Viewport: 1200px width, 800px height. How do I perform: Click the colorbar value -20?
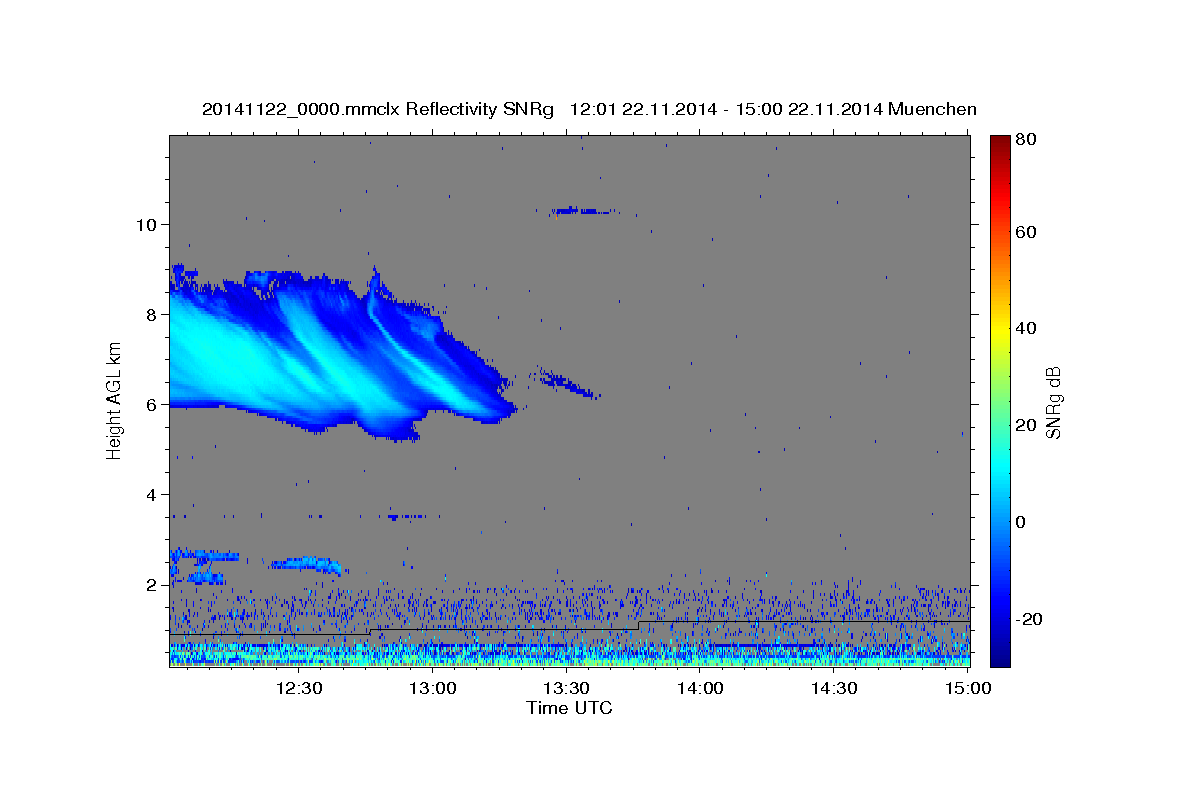1029,619
